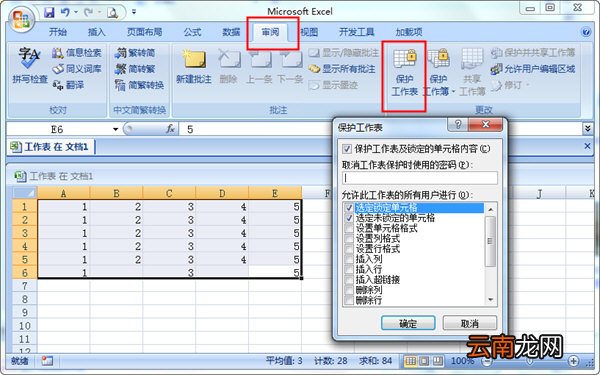Toggle 保护工作表及锁定的单元格内容 checkbox
This screenshot has height=375, width=600.
(347, 149)
